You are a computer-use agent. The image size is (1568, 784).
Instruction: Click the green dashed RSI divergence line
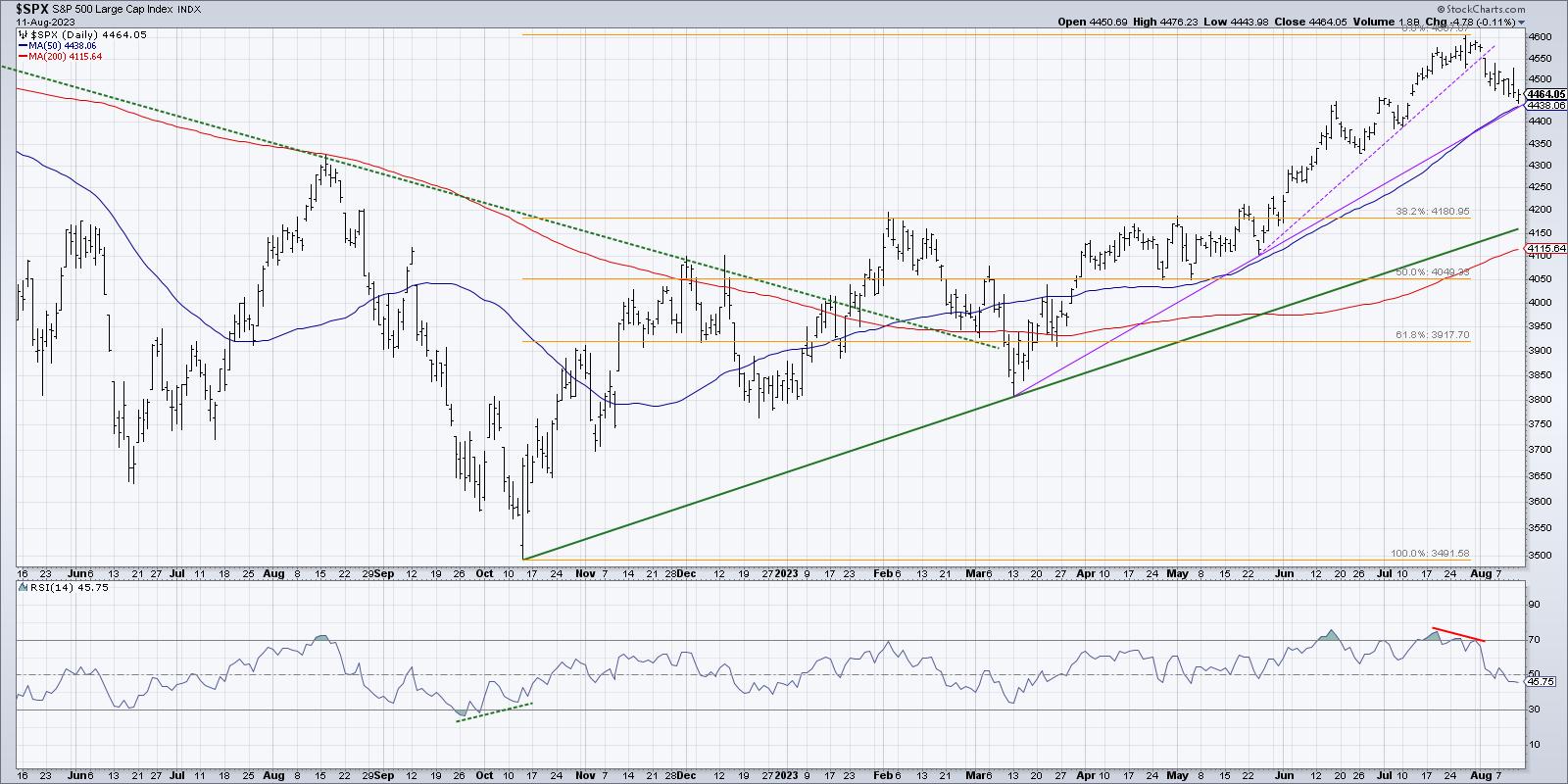tap(494, 712)
